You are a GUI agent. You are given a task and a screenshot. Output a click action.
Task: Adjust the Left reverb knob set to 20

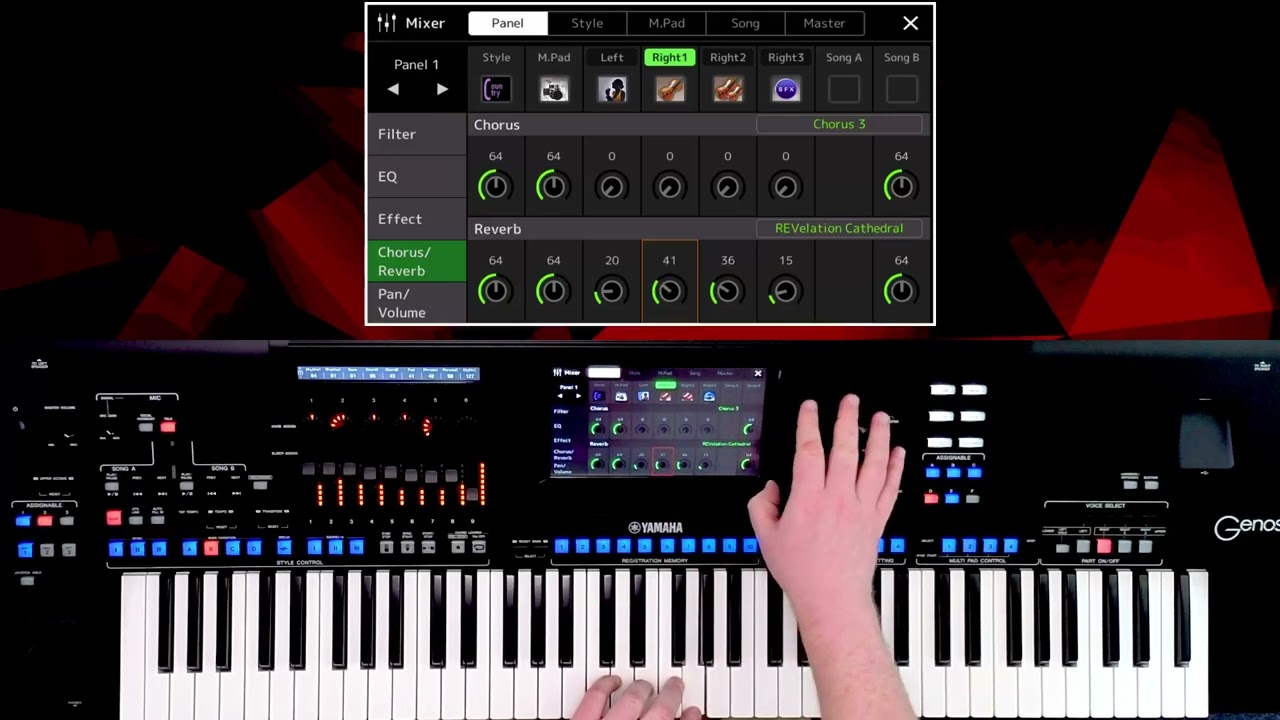pos(612,291)
